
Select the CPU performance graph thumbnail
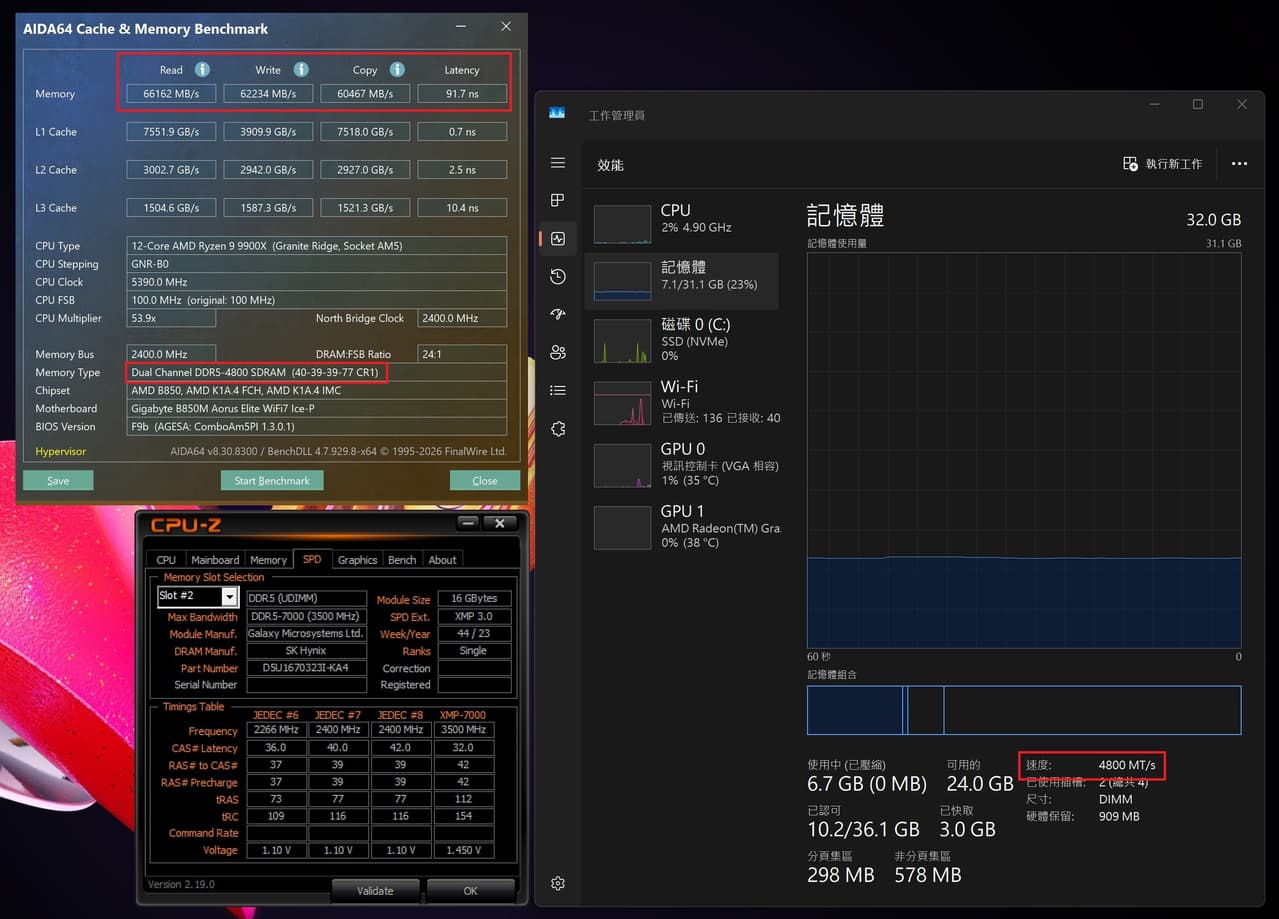622,225
